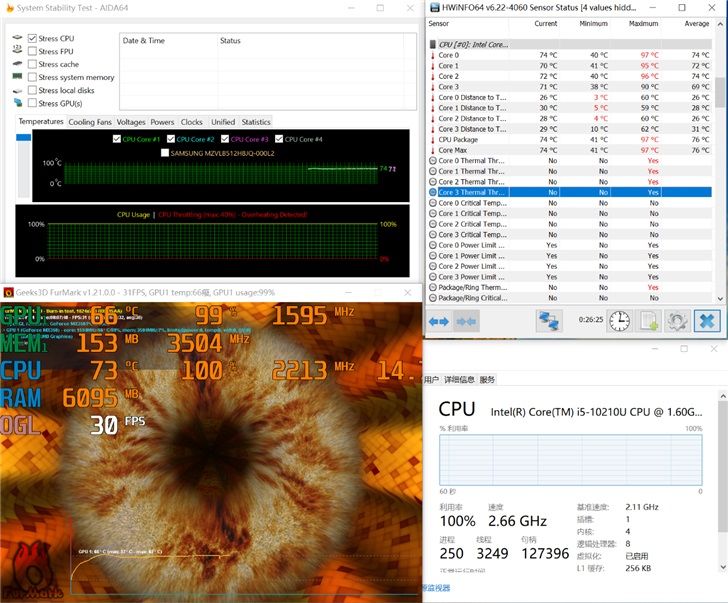
Task: Open the 资源监视器 link at bottom
Action: tap(437, 588)
